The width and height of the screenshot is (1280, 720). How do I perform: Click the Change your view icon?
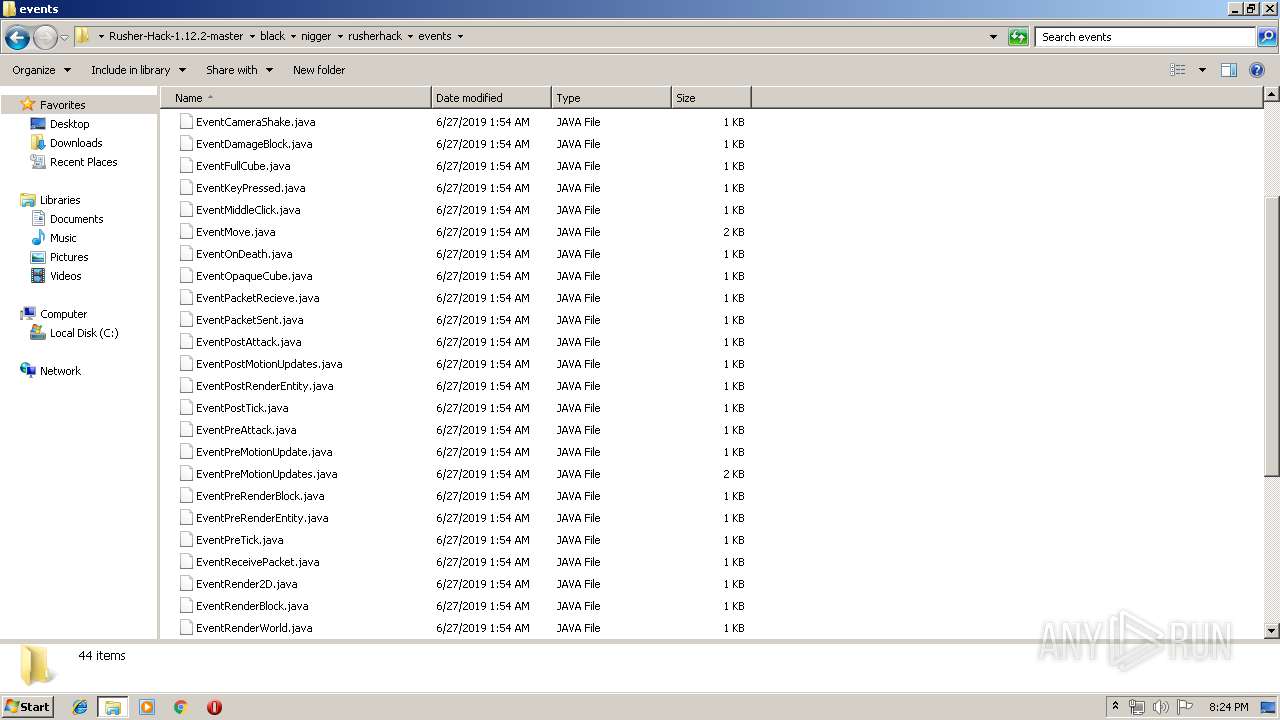coord(1178,70)
